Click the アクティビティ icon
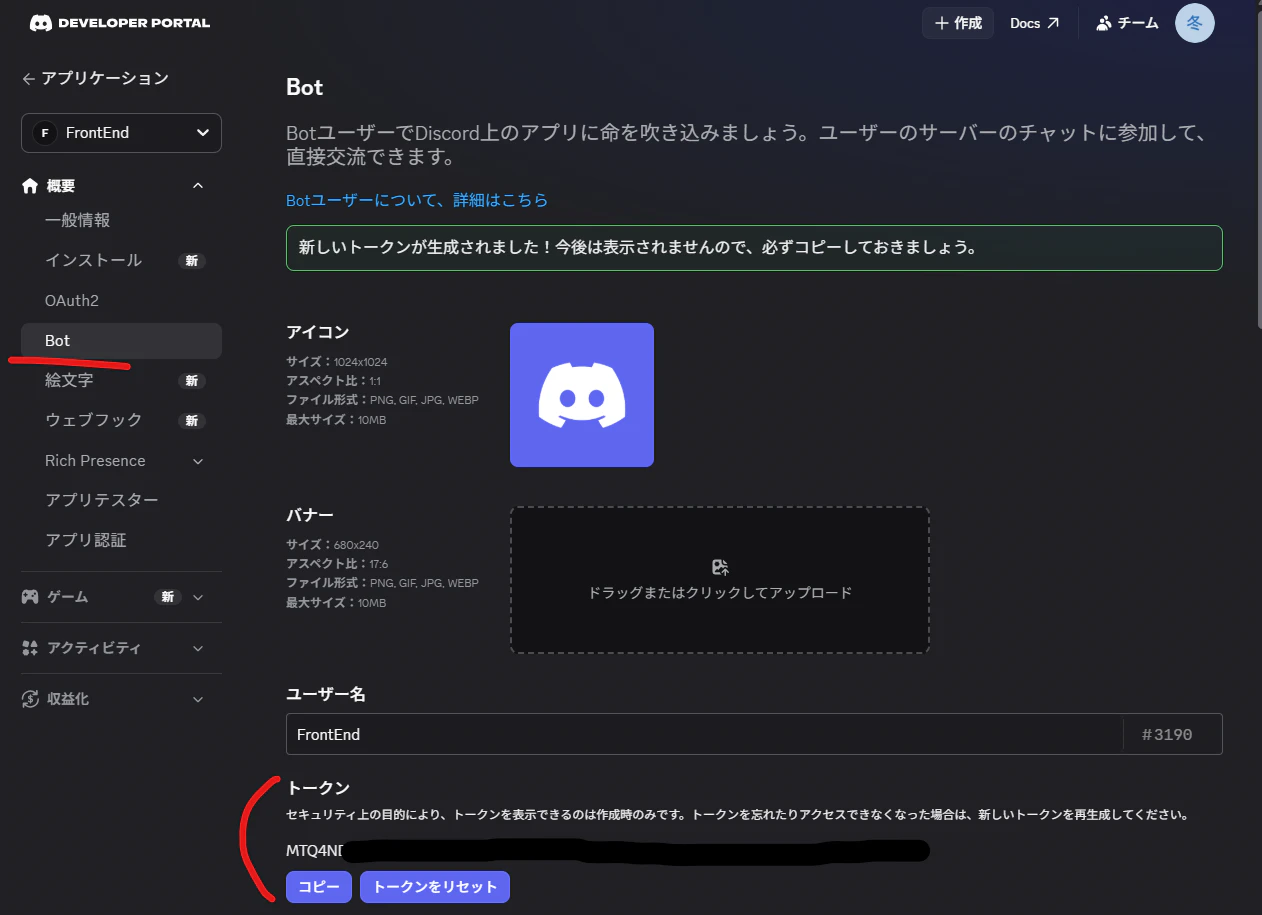The height and width of the screenshot is (915, 1262). click(x=30, y=648)
